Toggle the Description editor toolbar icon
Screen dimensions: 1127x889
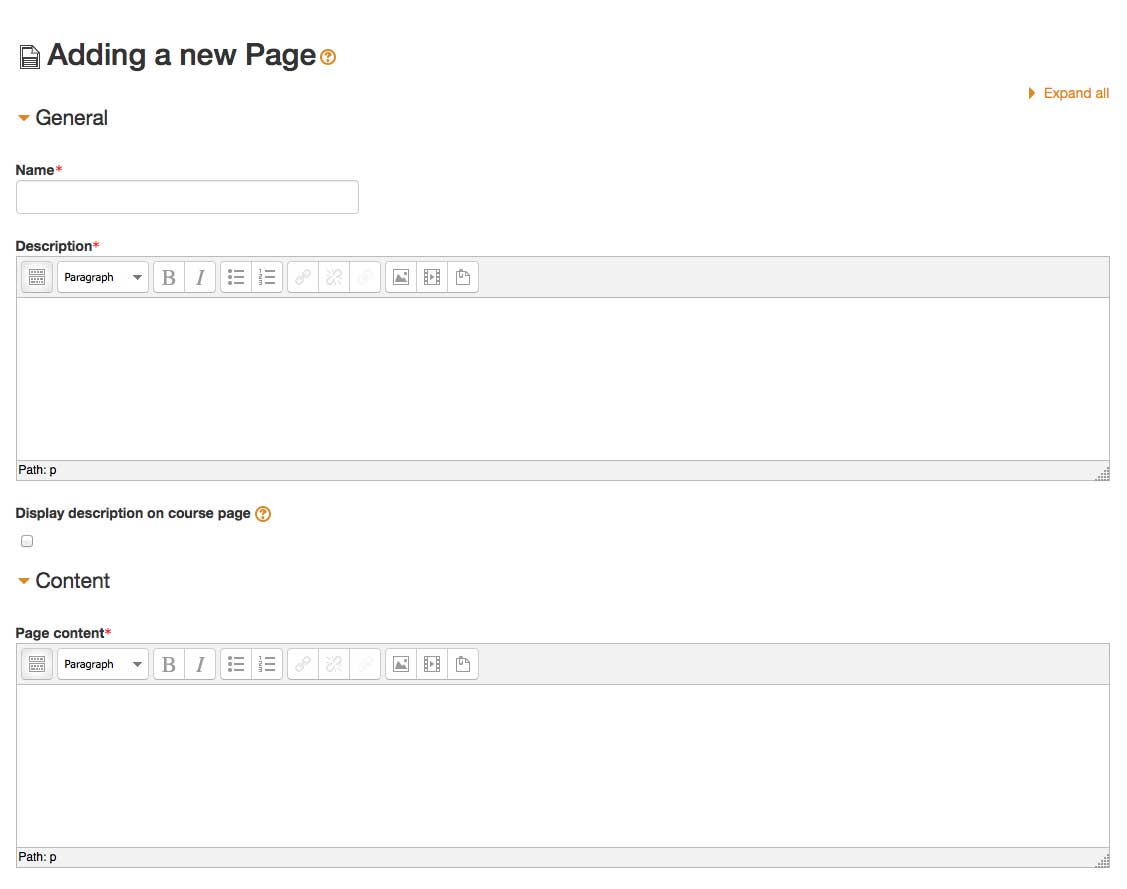(37, 277)
